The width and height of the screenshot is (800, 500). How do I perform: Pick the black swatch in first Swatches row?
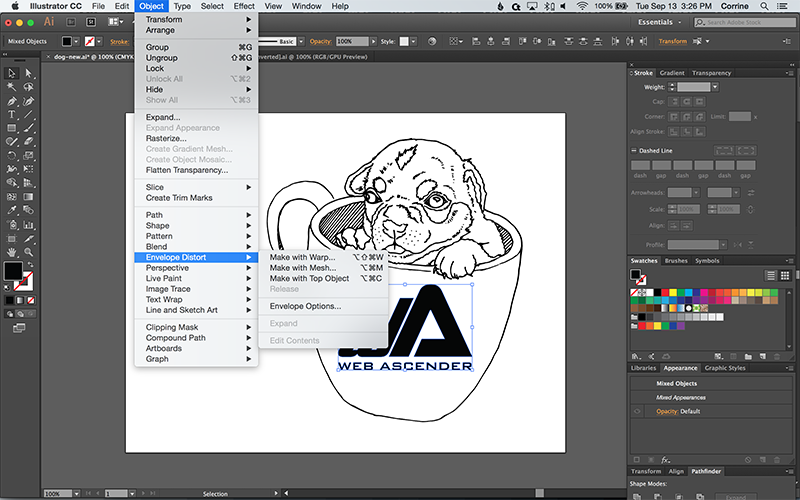coord(658,293)
